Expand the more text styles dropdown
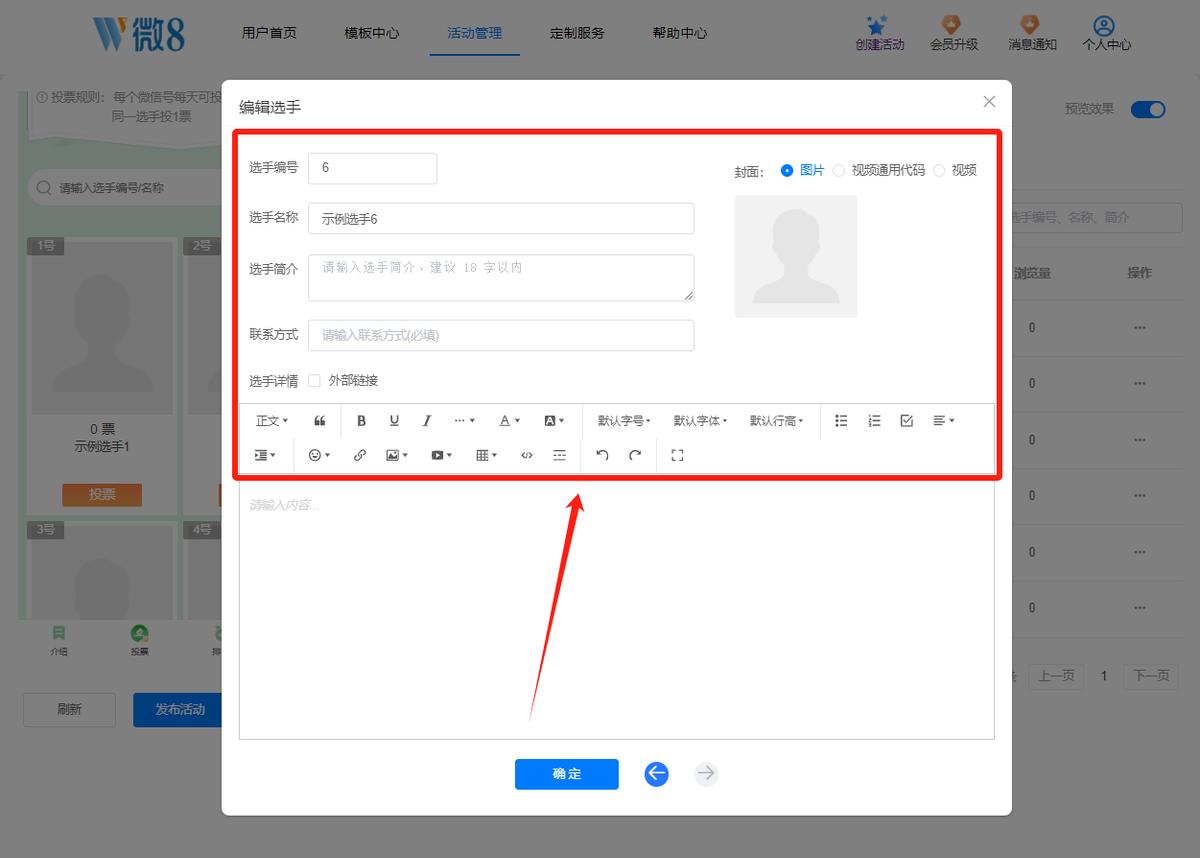This screenshot has width=1200, height=858. [465, 421]
